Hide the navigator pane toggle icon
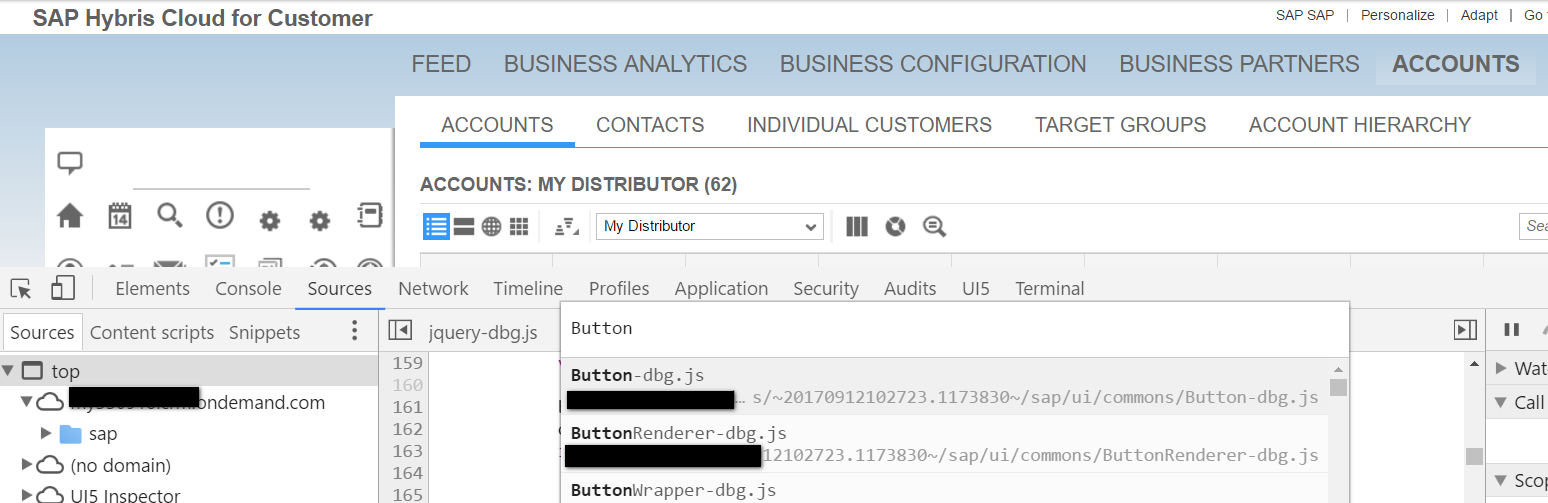The height and width of the screenshot is (503, 1548). click(400, 330)
